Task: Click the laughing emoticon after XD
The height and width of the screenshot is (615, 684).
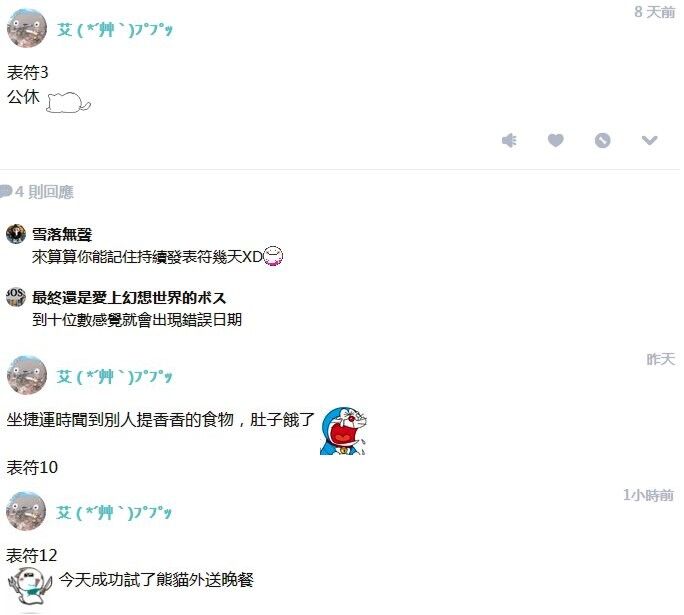Action: (273, 256)
